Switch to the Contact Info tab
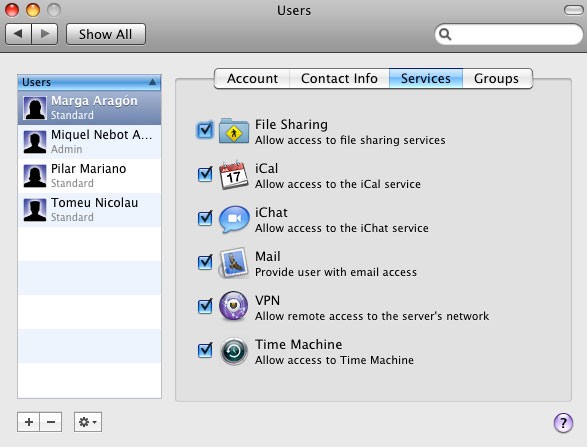The width and height of the screenshot is (587, 447). pos(339,79)
